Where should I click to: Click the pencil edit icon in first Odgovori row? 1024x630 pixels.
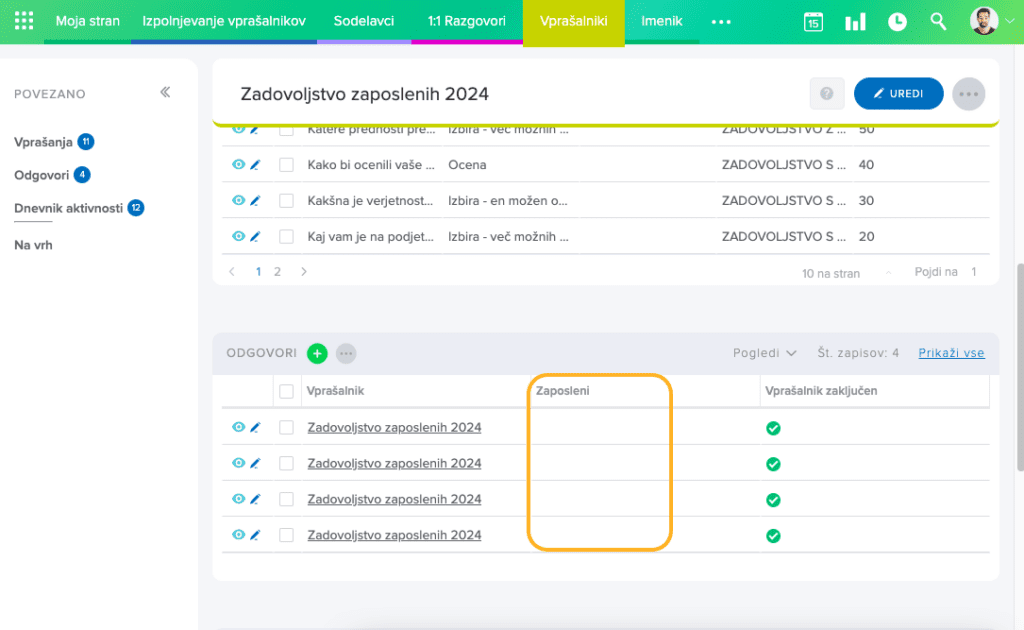[x=255, y=427]
